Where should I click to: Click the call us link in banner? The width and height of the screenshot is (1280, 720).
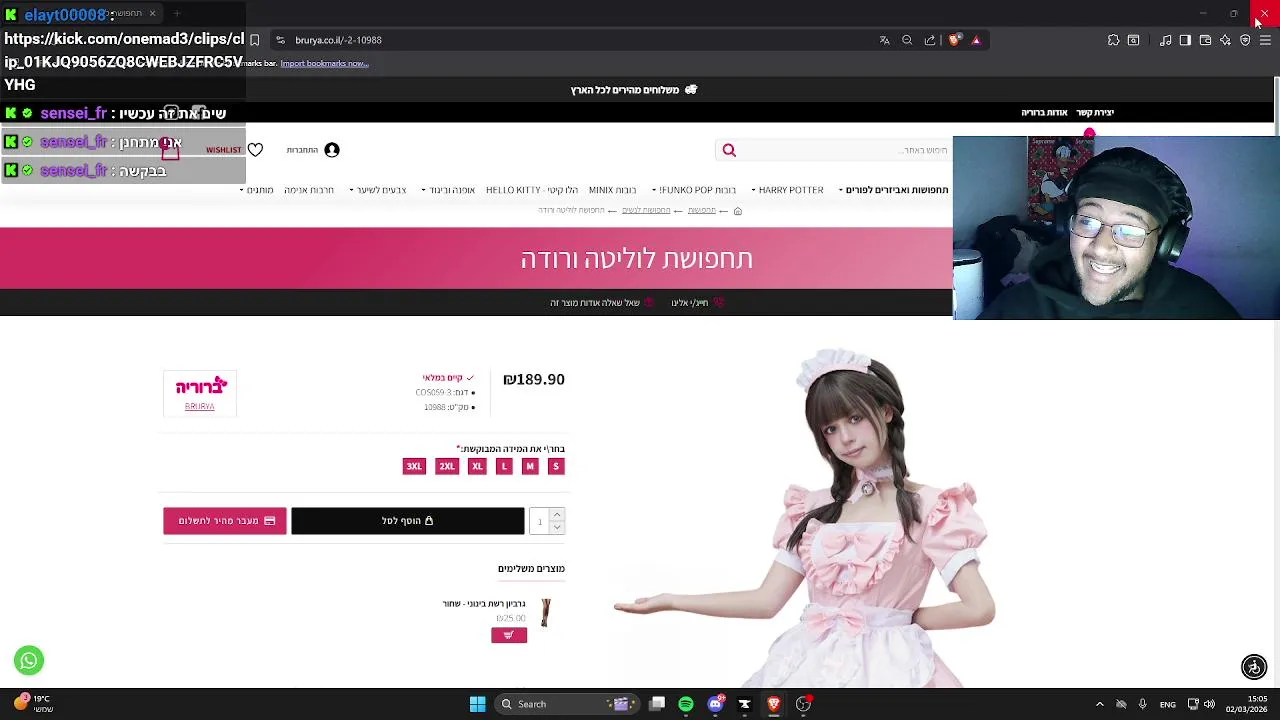tap(697, 303)
